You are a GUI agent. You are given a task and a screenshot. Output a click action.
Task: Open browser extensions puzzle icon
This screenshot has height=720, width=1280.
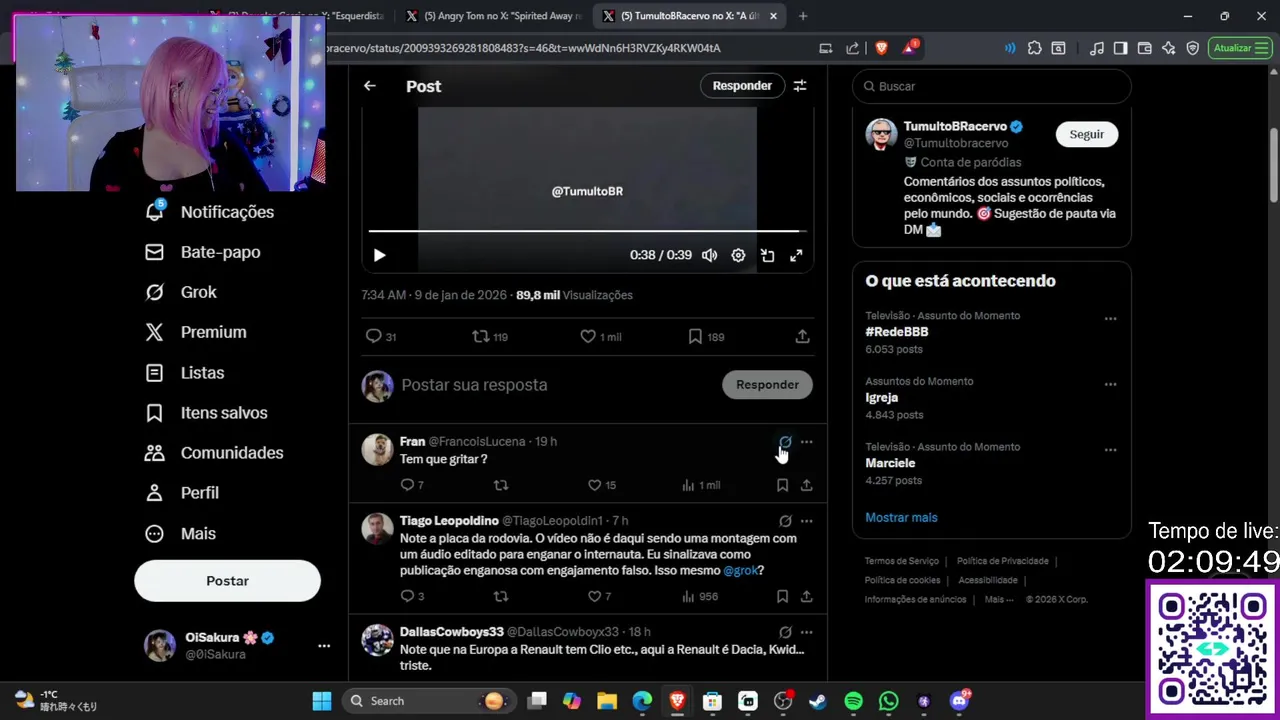point(1034,48)
